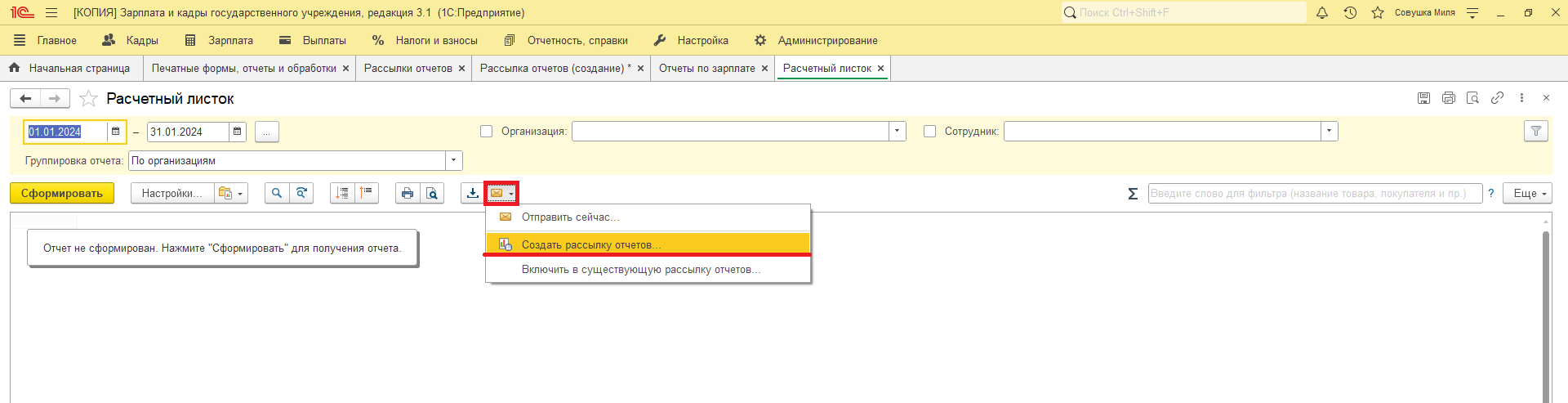Open report variants icon next to Настройки
1568x403 pixels.
[231, 193]
